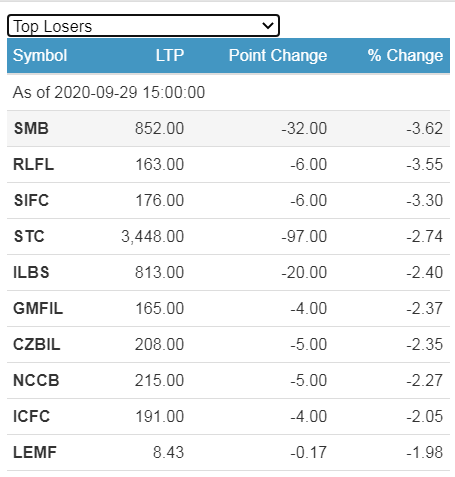This screenshot has width=455, height=477.
Task: Open the Top Losers dropdown
Action: pyautogui.click(x=143, y=26)
